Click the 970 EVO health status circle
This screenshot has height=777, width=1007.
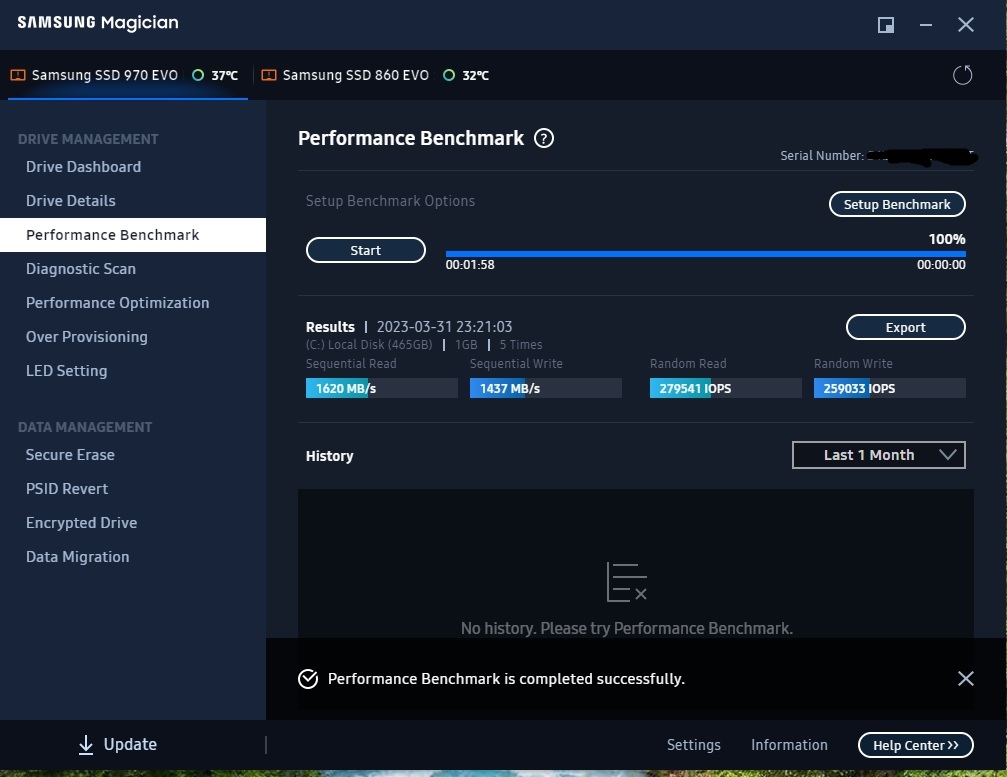[198, 75]
